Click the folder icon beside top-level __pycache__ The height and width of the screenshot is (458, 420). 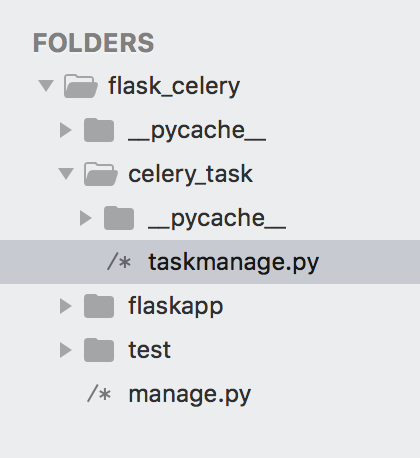pos(99,130)
